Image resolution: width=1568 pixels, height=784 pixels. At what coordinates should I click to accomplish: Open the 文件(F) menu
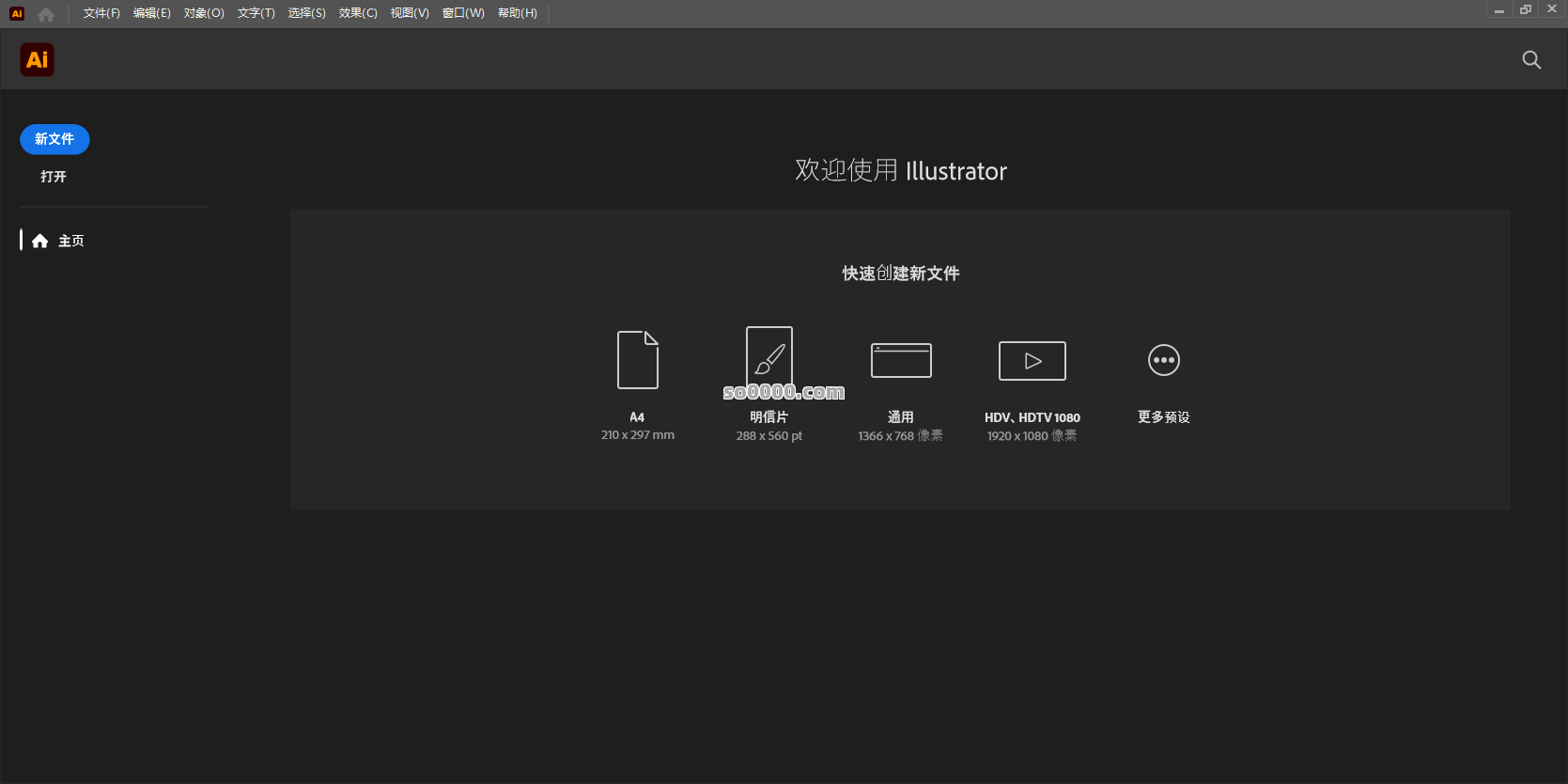101,13
